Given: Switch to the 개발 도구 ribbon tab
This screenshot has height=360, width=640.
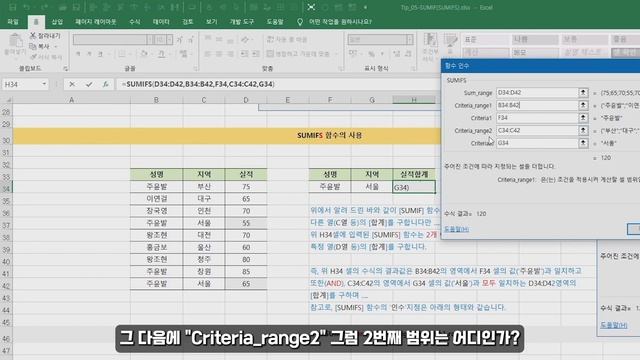Looking at the screenshot, I should pyautogui.click(x=242, y=22).
